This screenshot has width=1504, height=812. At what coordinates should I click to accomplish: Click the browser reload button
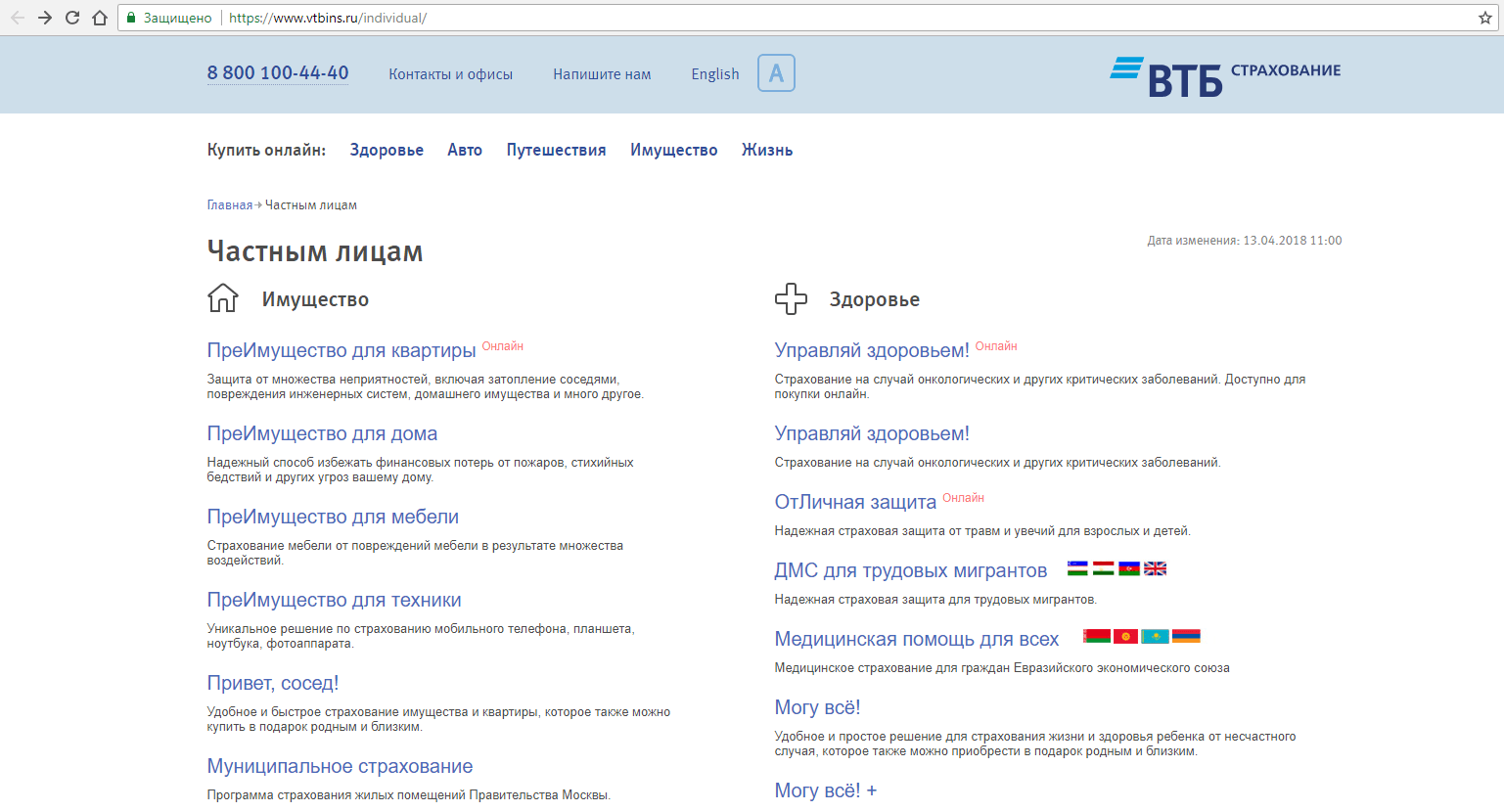pos(71,18)
